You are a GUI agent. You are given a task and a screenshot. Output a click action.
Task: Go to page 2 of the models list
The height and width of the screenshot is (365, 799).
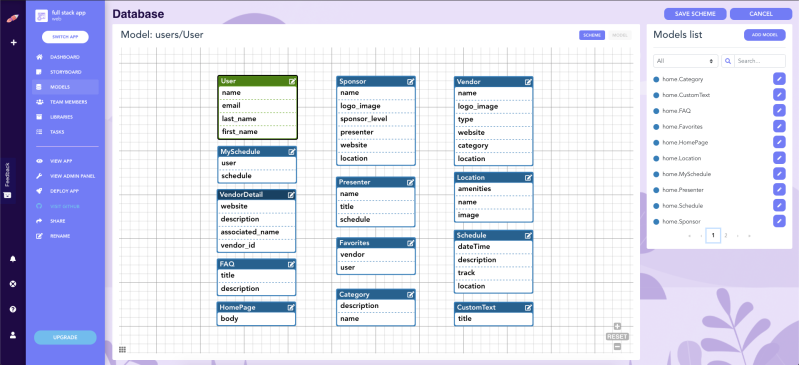tap(726, 236)
